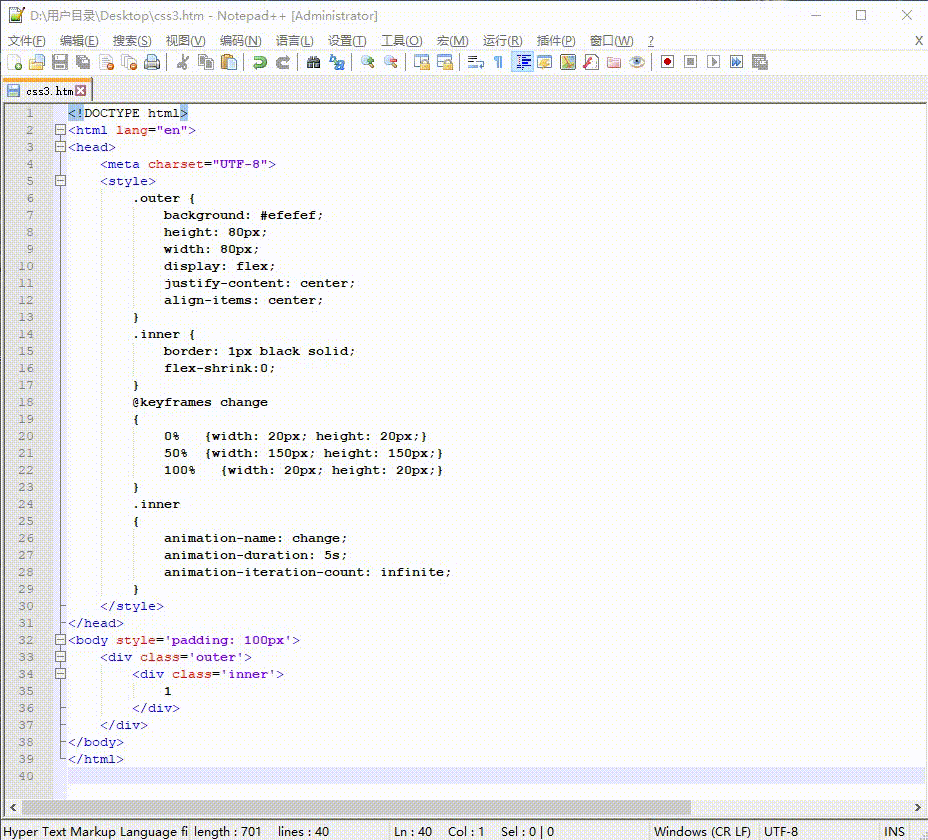Open the 工具(O) menu
Image resolution: width=928 pixels, height=840 pixels.
pyautogui.click(x=401, y=41)
